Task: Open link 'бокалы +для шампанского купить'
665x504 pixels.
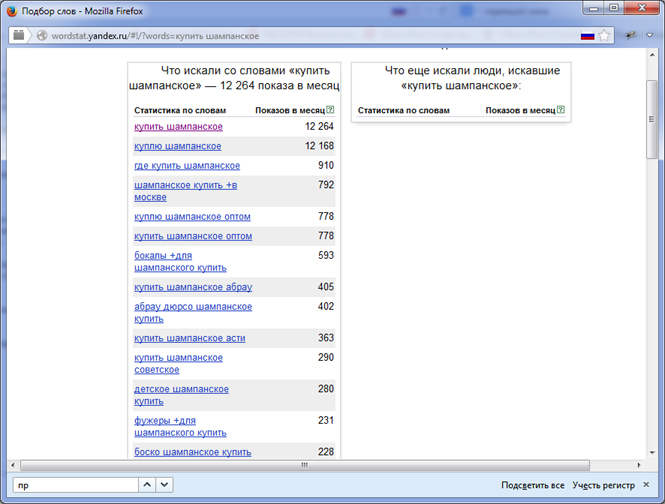Action: tap(180, 261)
